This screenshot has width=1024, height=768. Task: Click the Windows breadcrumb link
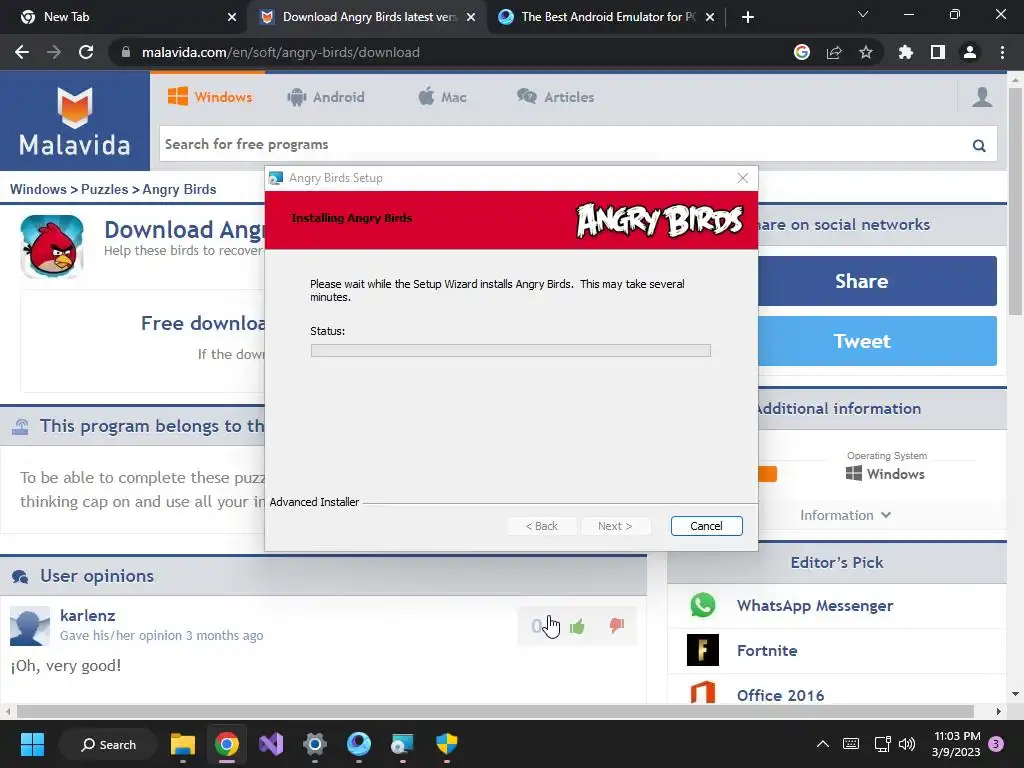pos(38,189)
